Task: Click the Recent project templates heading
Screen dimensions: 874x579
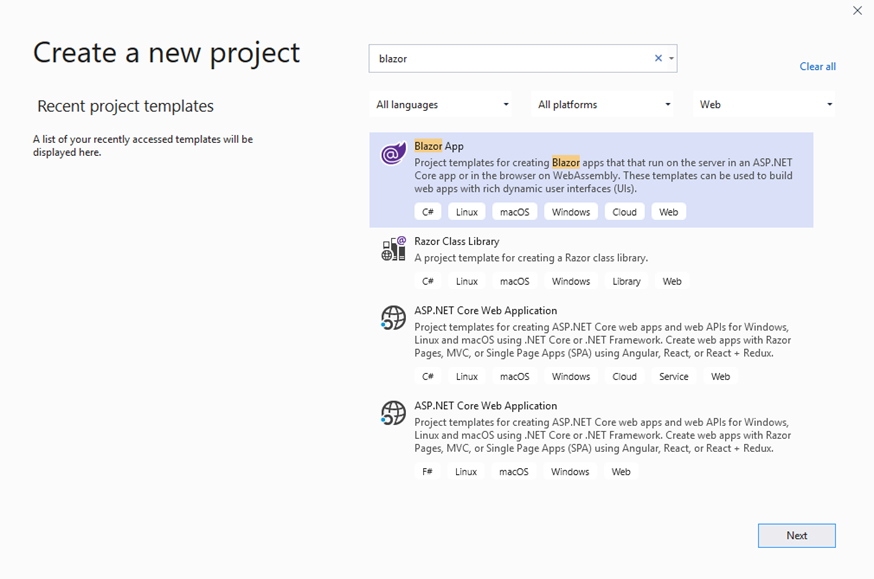Action: pyautogui.click(x=125, y=106)
